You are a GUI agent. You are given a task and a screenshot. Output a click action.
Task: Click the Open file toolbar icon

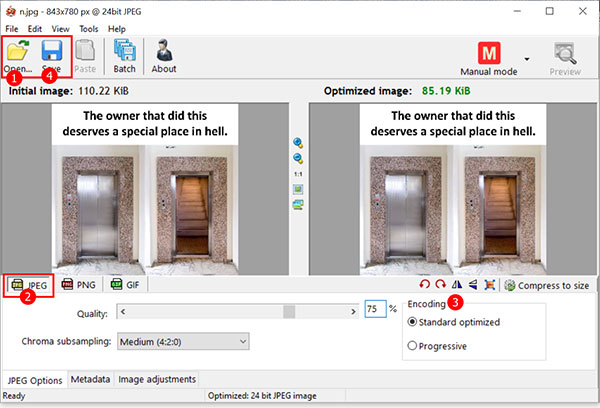[19, 55]
